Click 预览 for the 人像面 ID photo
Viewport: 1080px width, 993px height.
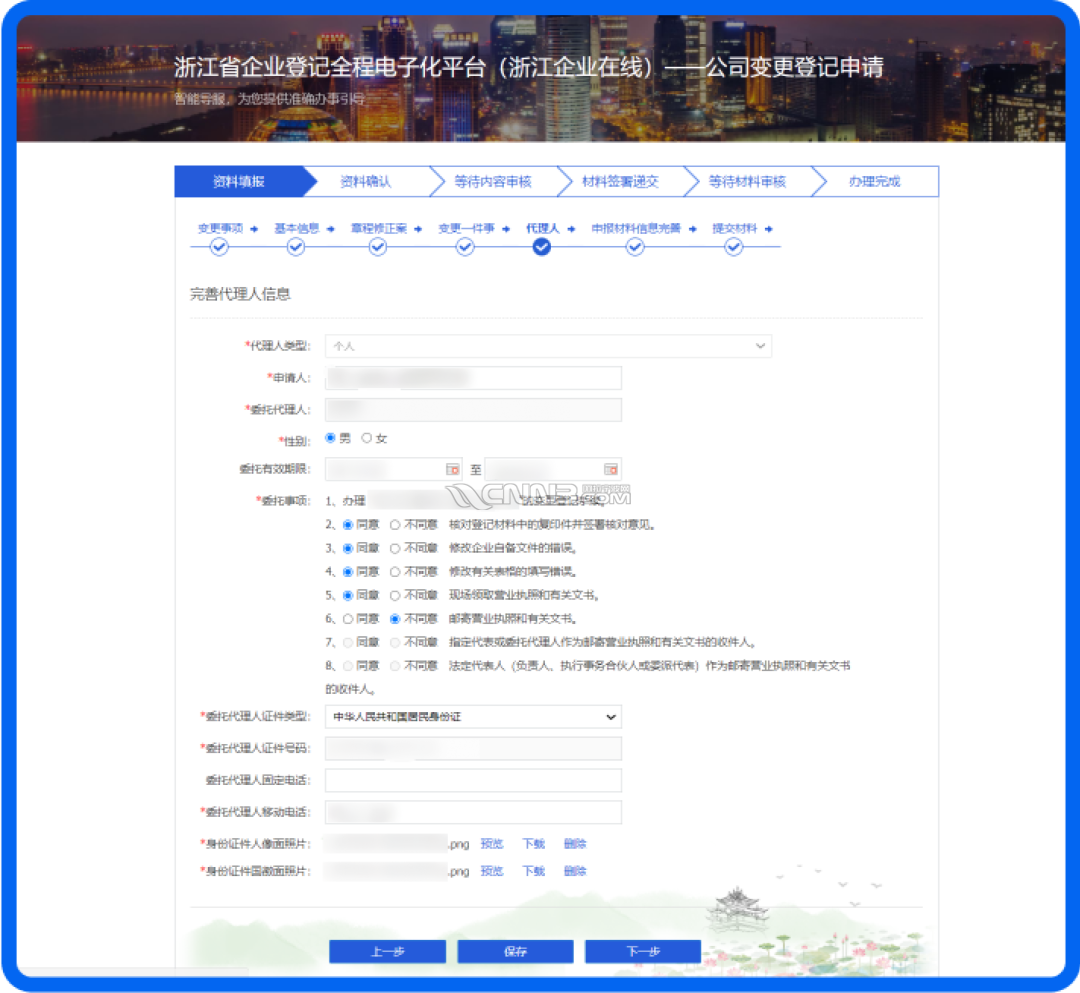(x=491, y=844)
